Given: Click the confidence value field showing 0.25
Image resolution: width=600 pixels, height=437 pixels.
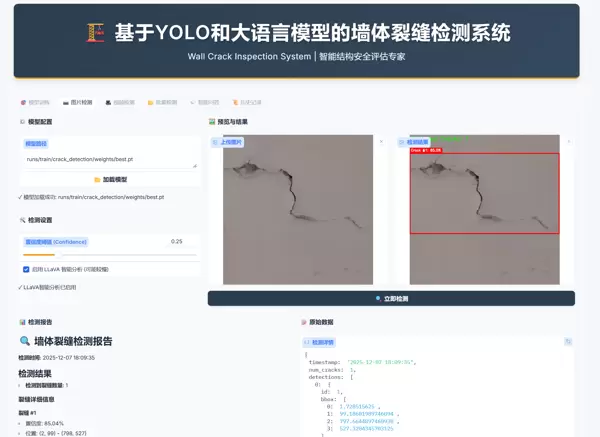Looking at the screenshot, I should 182,241.
